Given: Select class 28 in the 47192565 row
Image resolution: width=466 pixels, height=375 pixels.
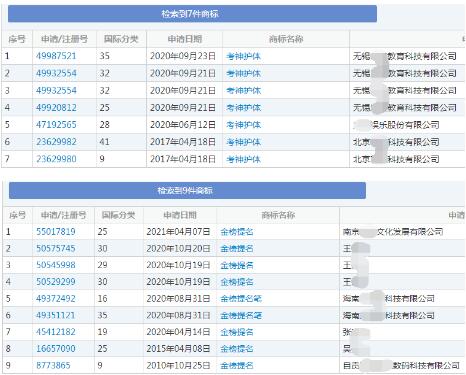Looking at the screenshot, I should tap(105, 125).
